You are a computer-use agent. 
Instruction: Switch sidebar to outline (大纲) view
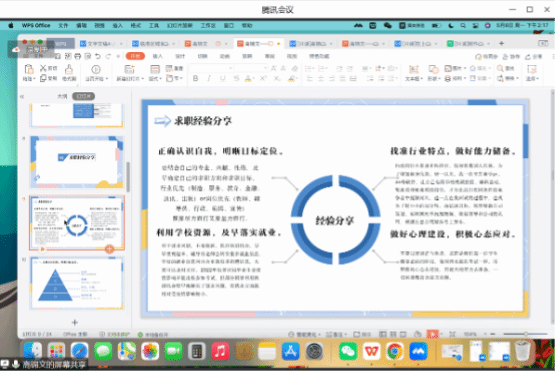[x=62, y=96]
